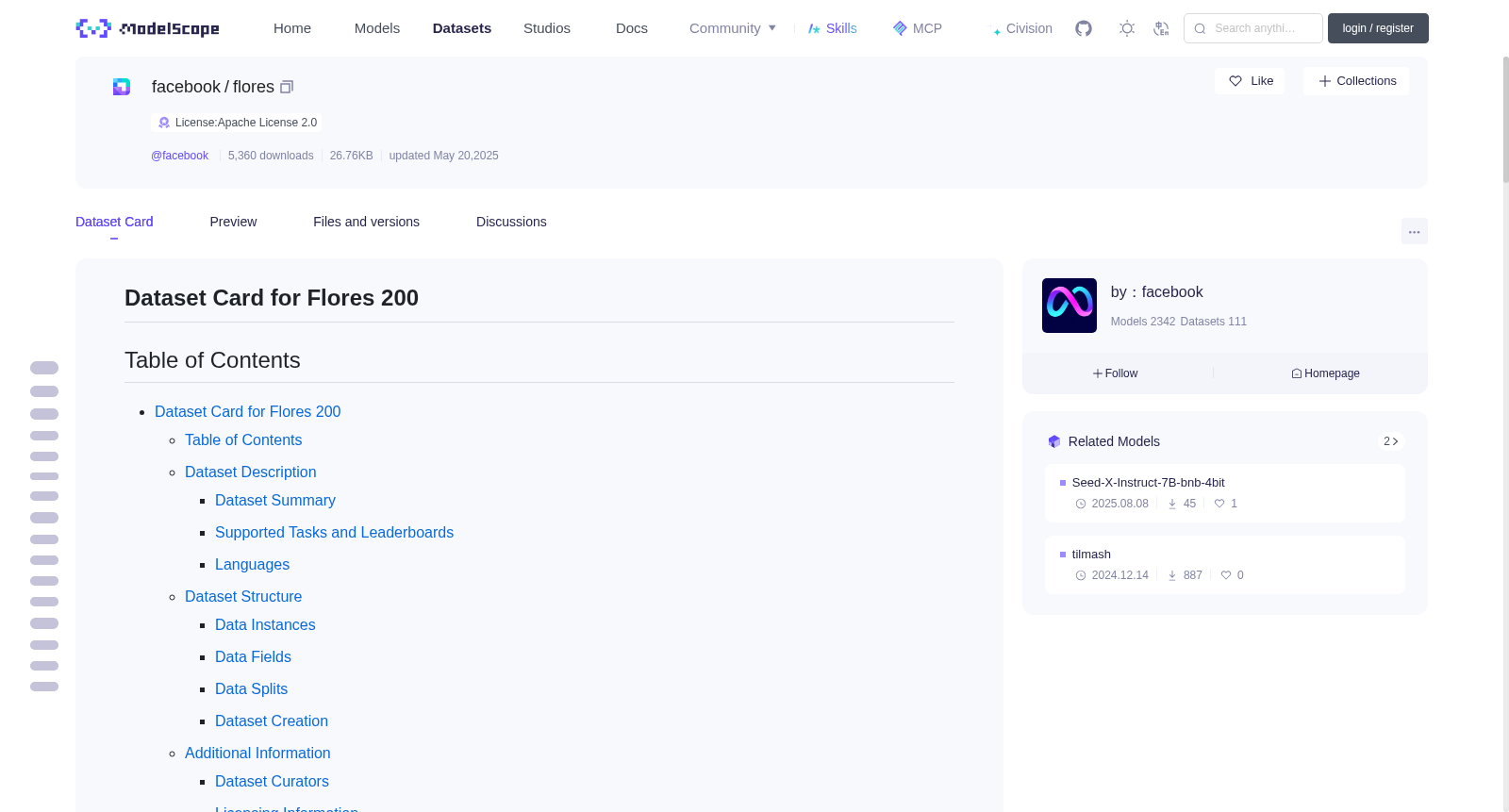View the Discussions tab

(511, 222)
